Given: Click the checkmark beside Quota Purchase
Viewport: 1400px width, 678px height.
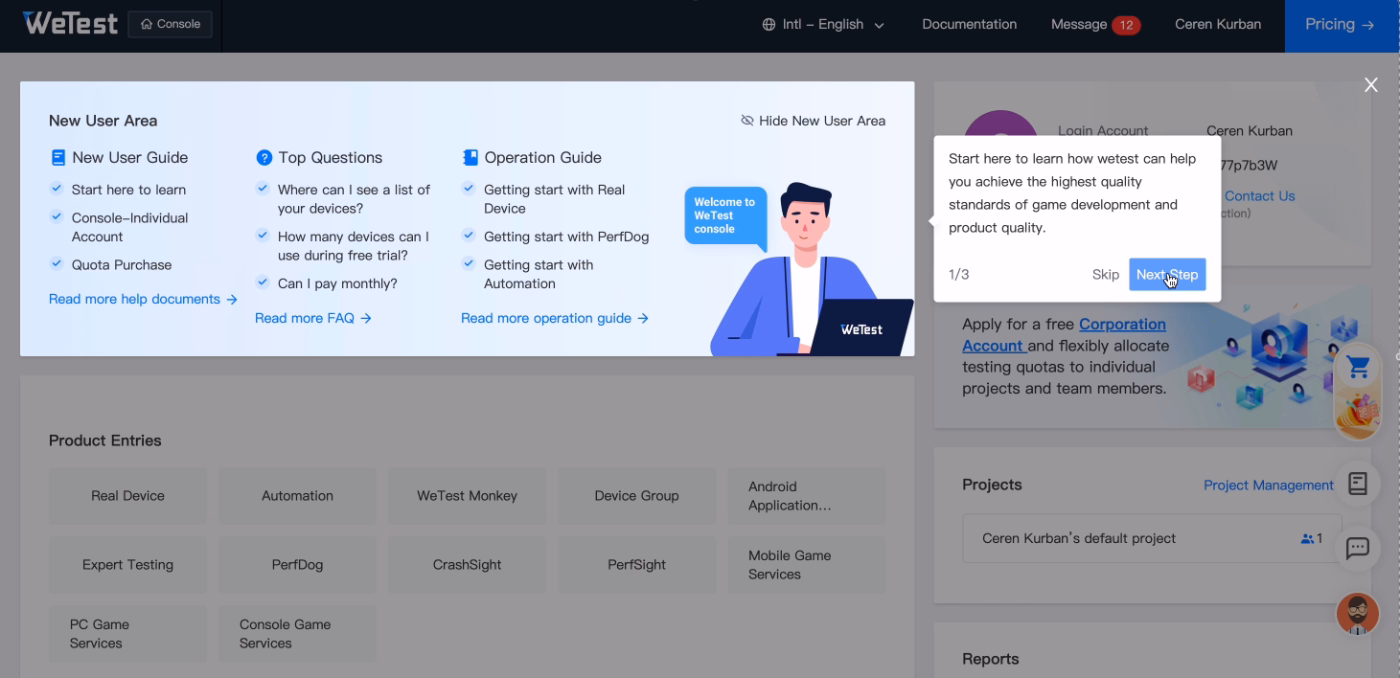Looking at the screenshot, I should (56, 264).
